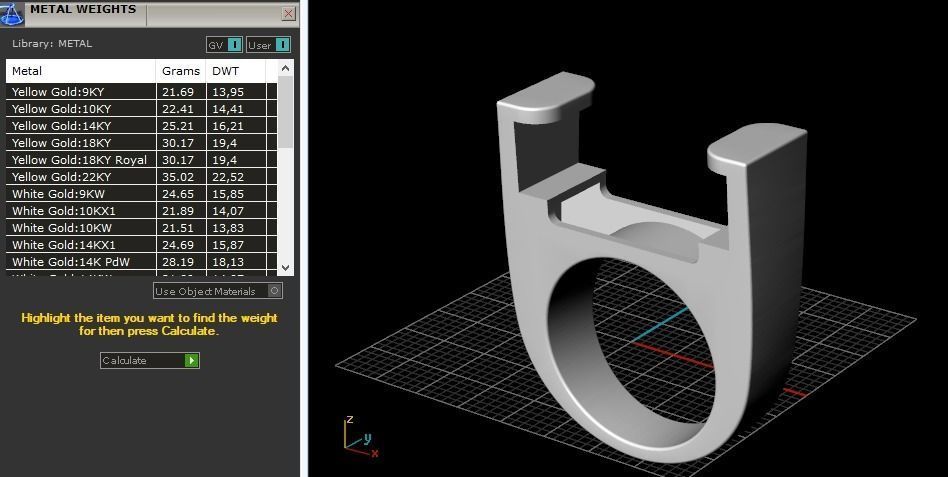The height and width of the screenshot is (477, 948).
Task: Click the list scroll-down arrow
Action: click(286, 267)
